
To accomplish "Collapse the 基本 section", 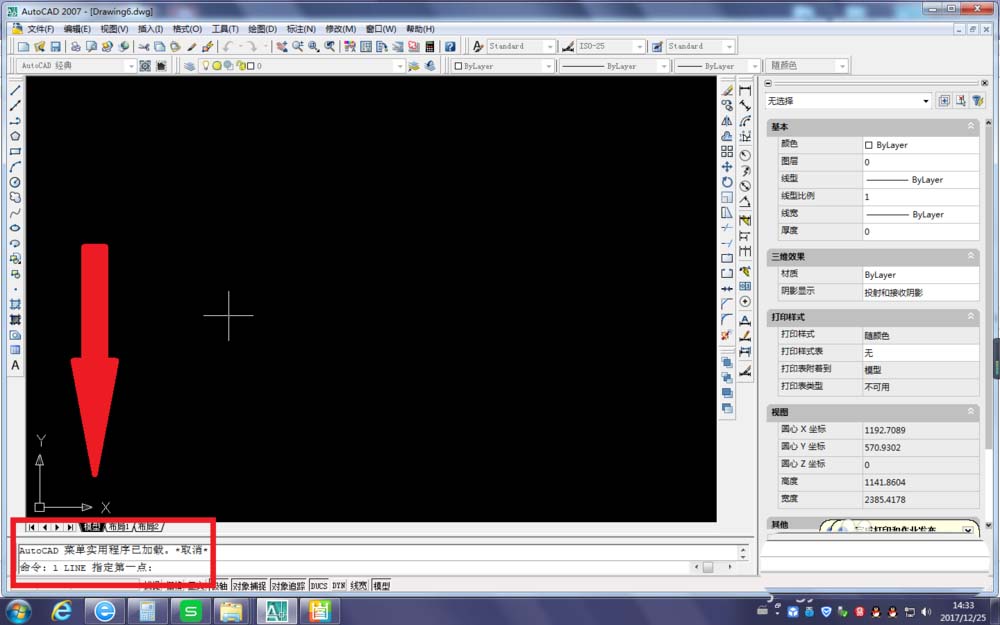I will tap(971, 126).
